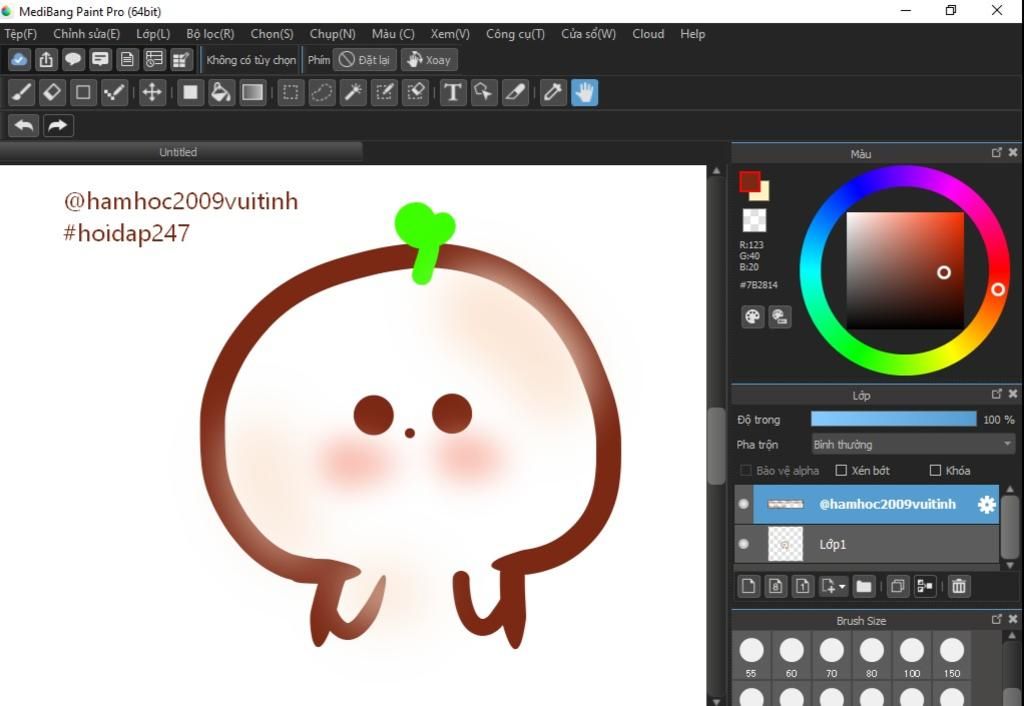Delete the selected layer
The image size is (1024, 706).
click(959, 586)
